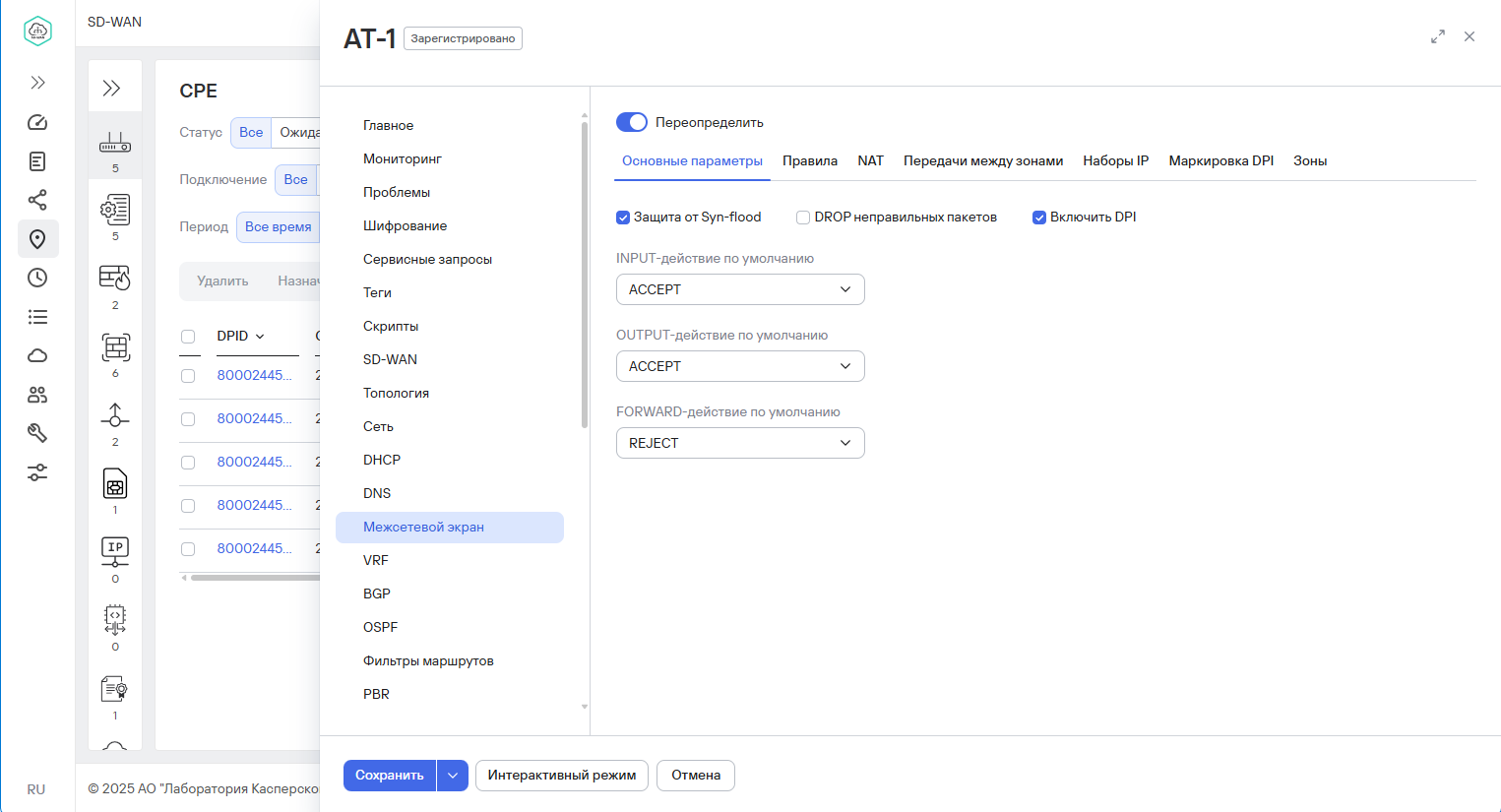Open the document page icon in sidebar

[x=37, y=161]
